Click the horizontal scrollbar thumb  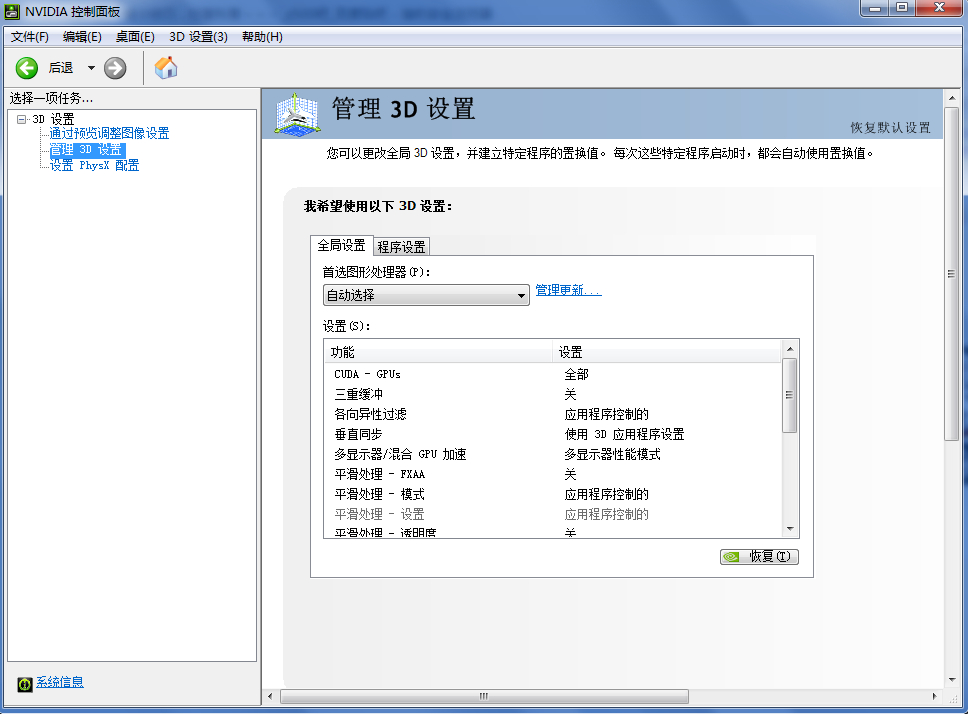tap(485, 696)
